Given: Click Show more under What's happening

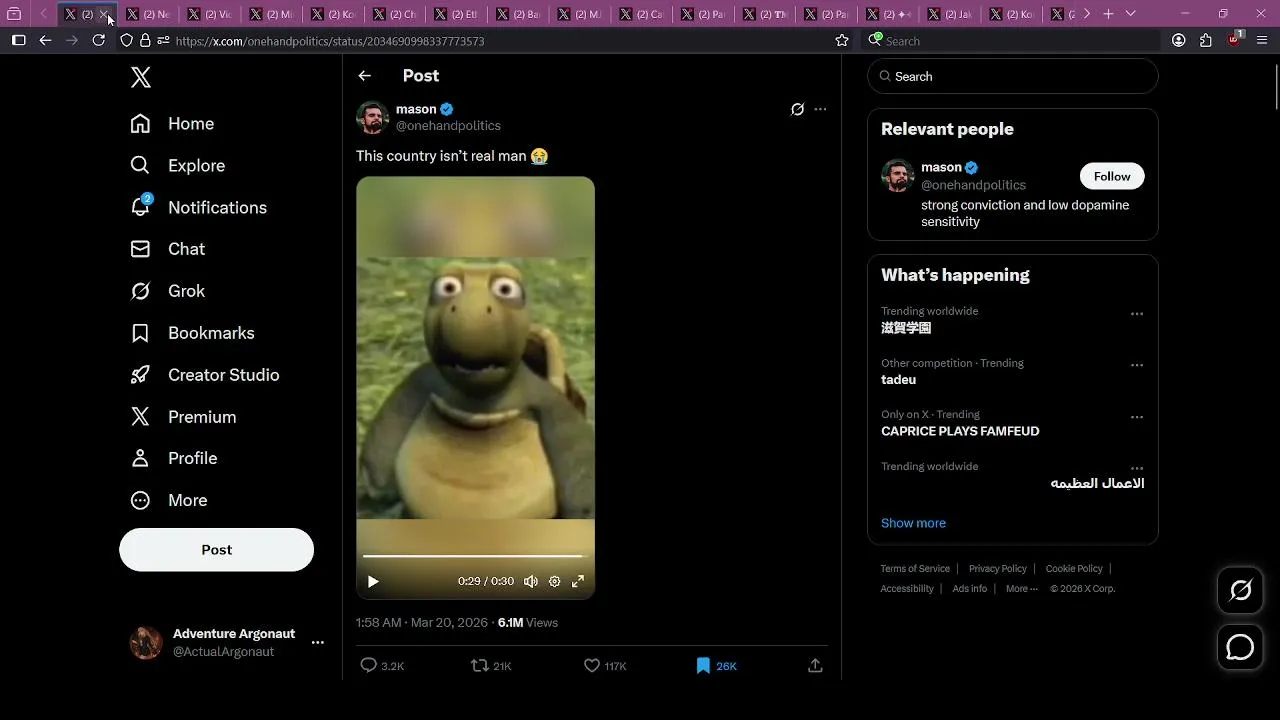Looking at the screenshot, I should click(913, 523).
